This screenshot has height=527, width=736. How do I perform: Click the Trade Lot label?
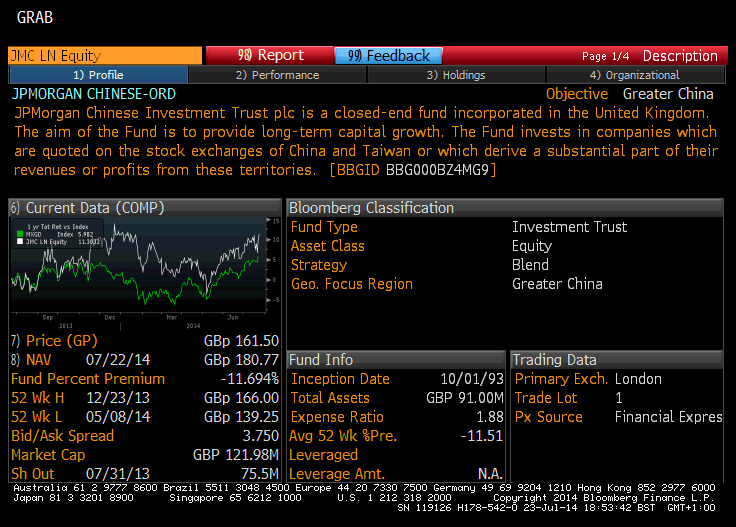[546, 398]
